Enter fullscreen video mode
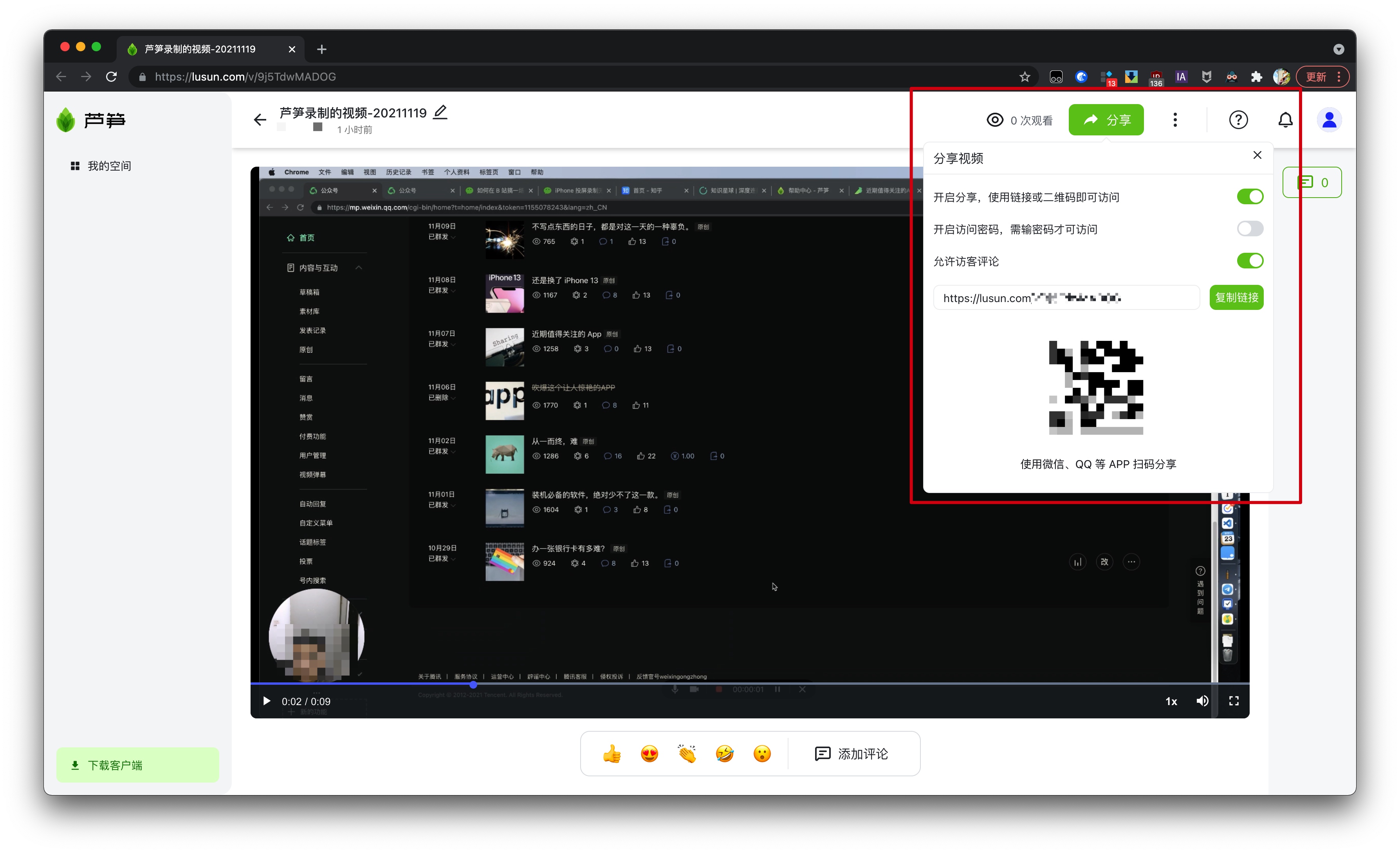This screenshot has width=1400, height=853. click(1234, 701)
